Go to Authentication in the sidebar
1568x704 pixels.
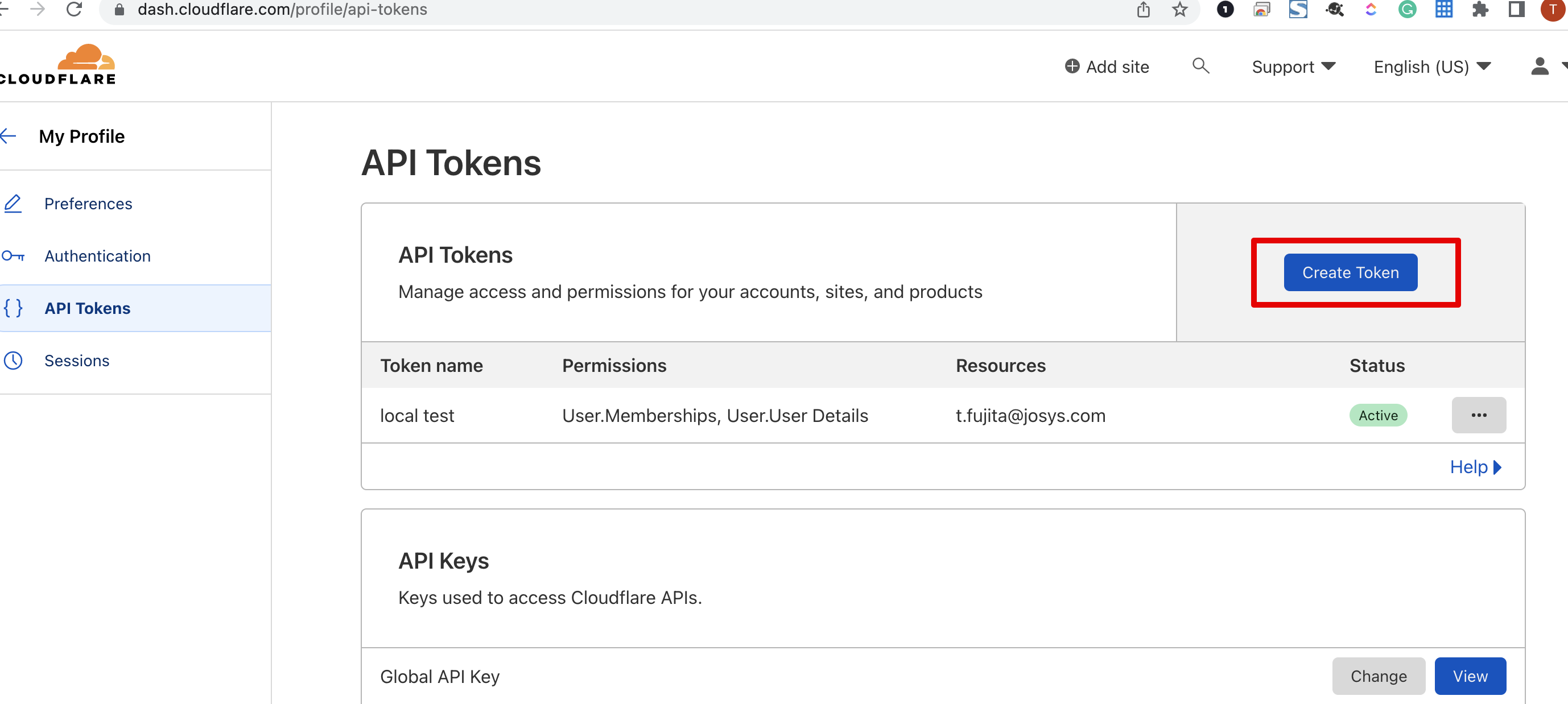(x=97, y=255)
